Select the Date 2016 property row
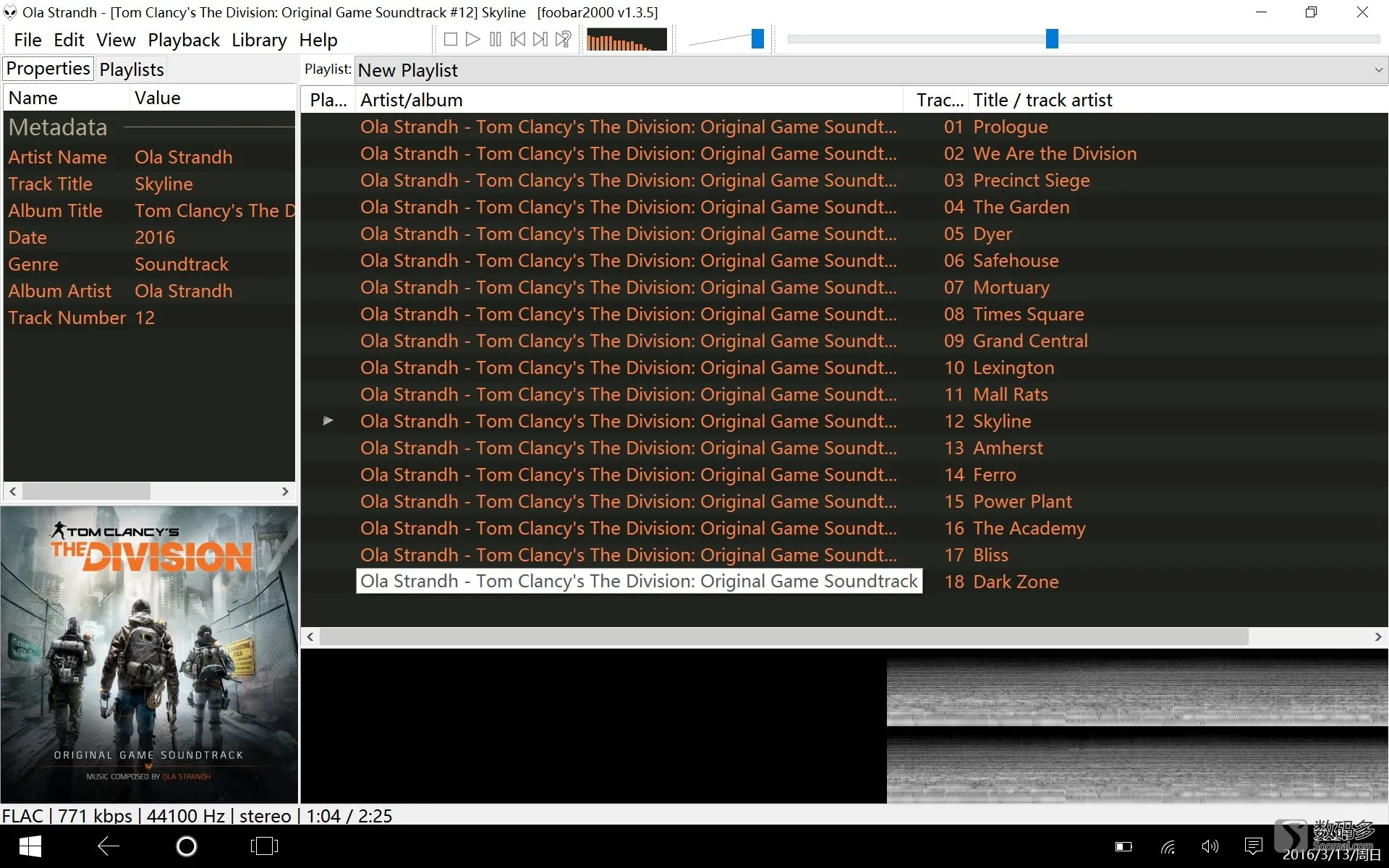The width and height of the screenshot is (1389, 868). point(150,237)
